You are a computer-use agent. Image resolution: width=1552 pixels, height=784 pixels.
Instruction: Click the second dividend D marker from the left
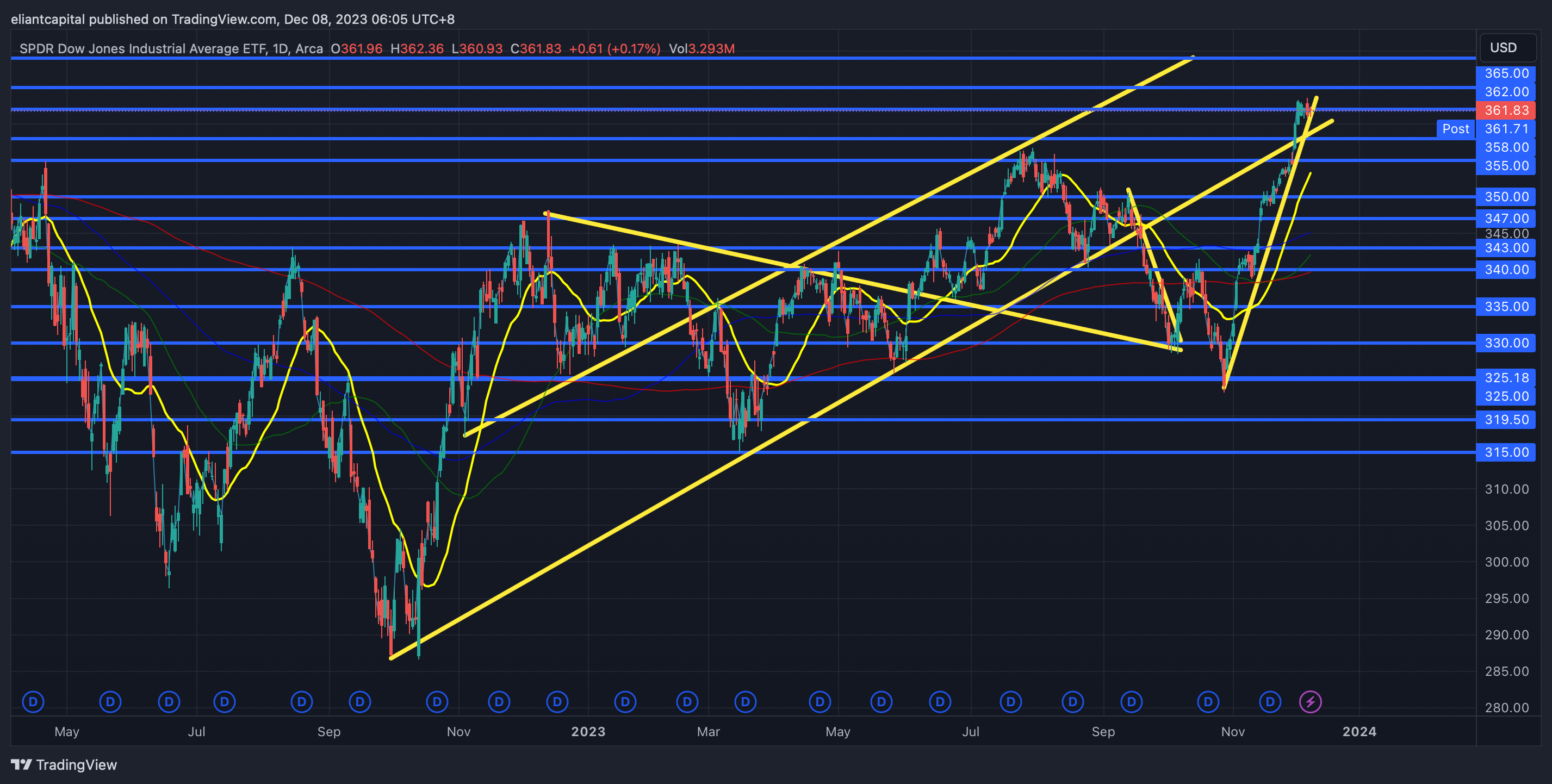(110, 701)
